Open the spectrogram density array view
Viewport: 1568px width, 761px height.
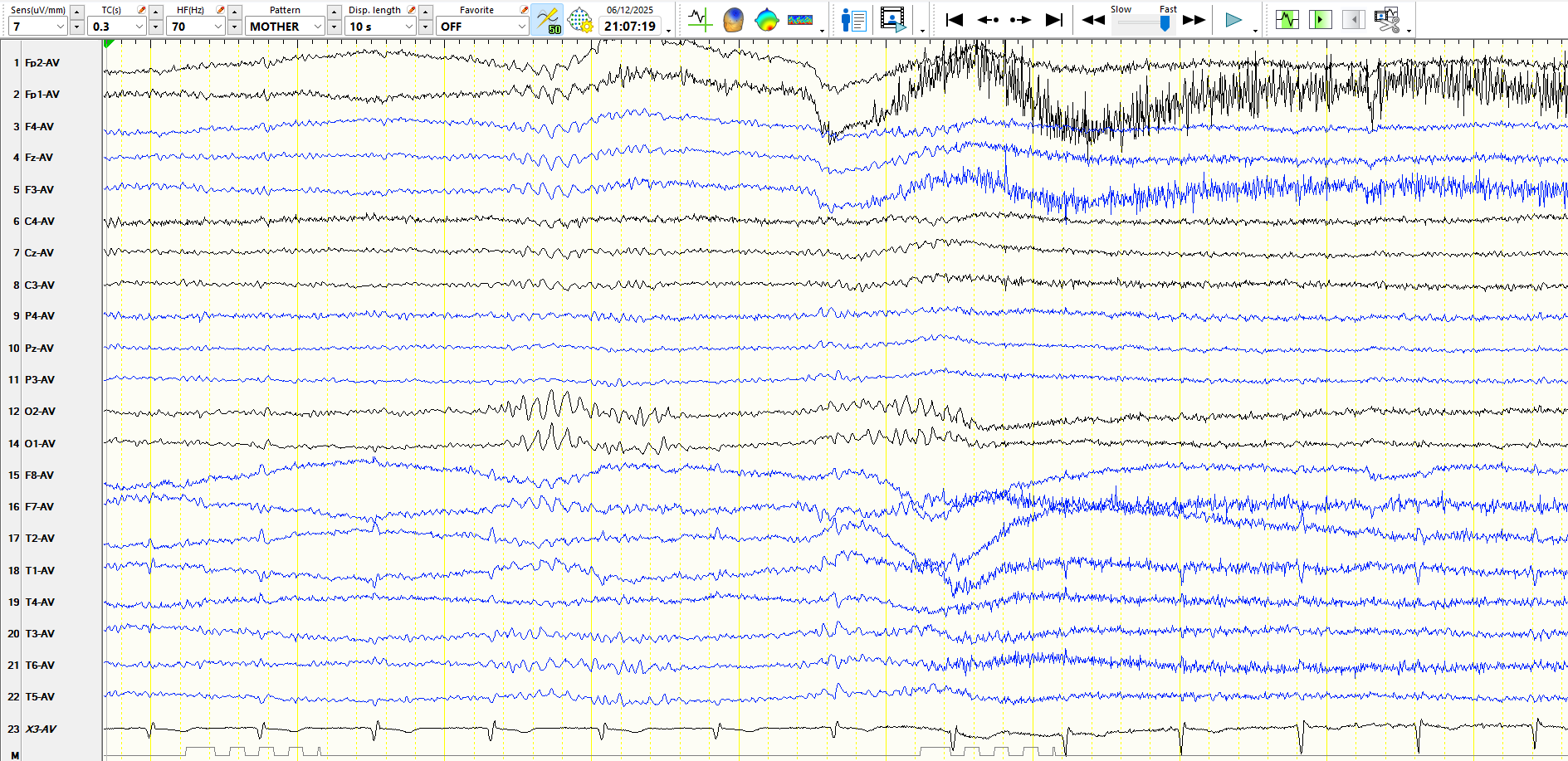800,19
